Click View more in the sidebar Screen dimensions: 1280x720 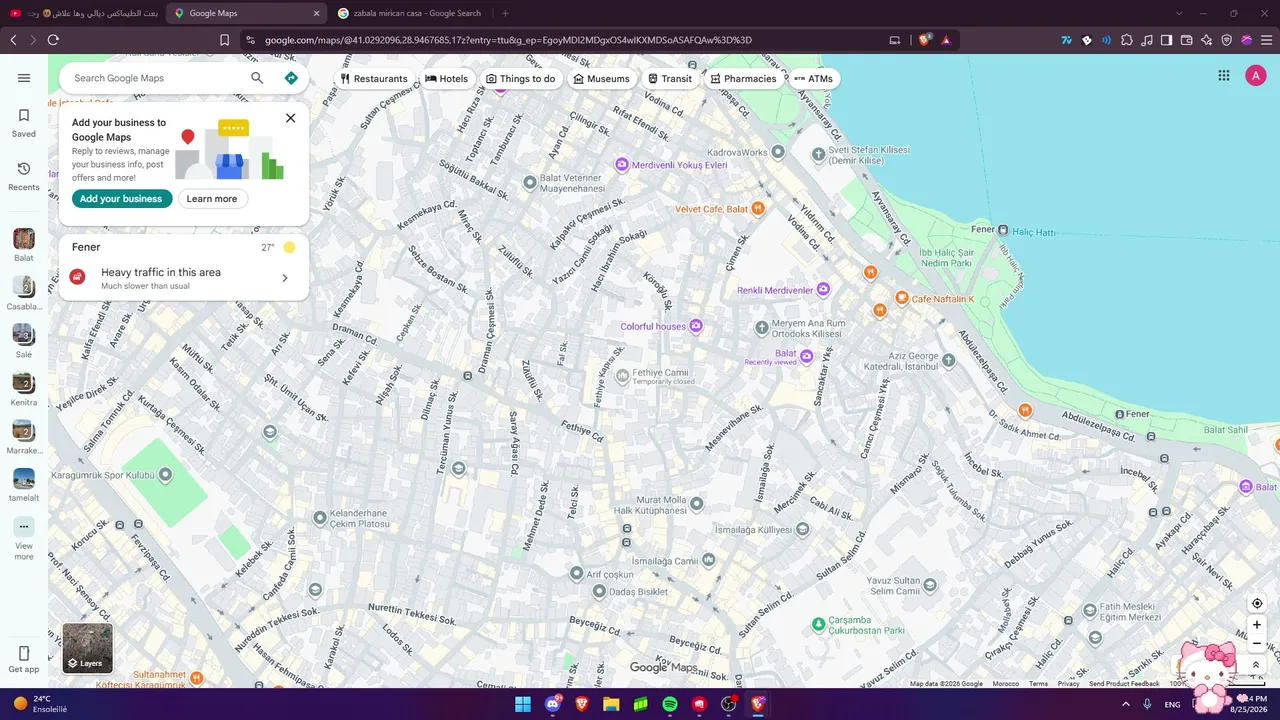24,538
